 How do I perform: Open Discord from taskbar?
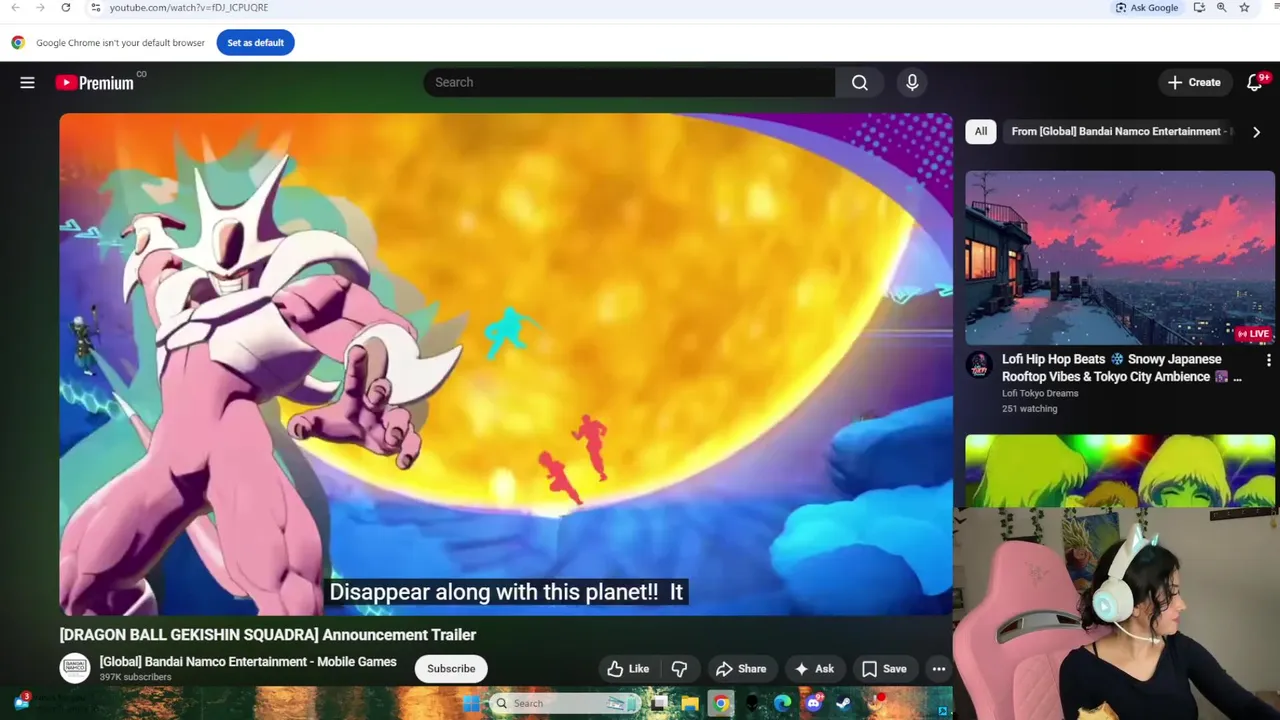[813, 704]
